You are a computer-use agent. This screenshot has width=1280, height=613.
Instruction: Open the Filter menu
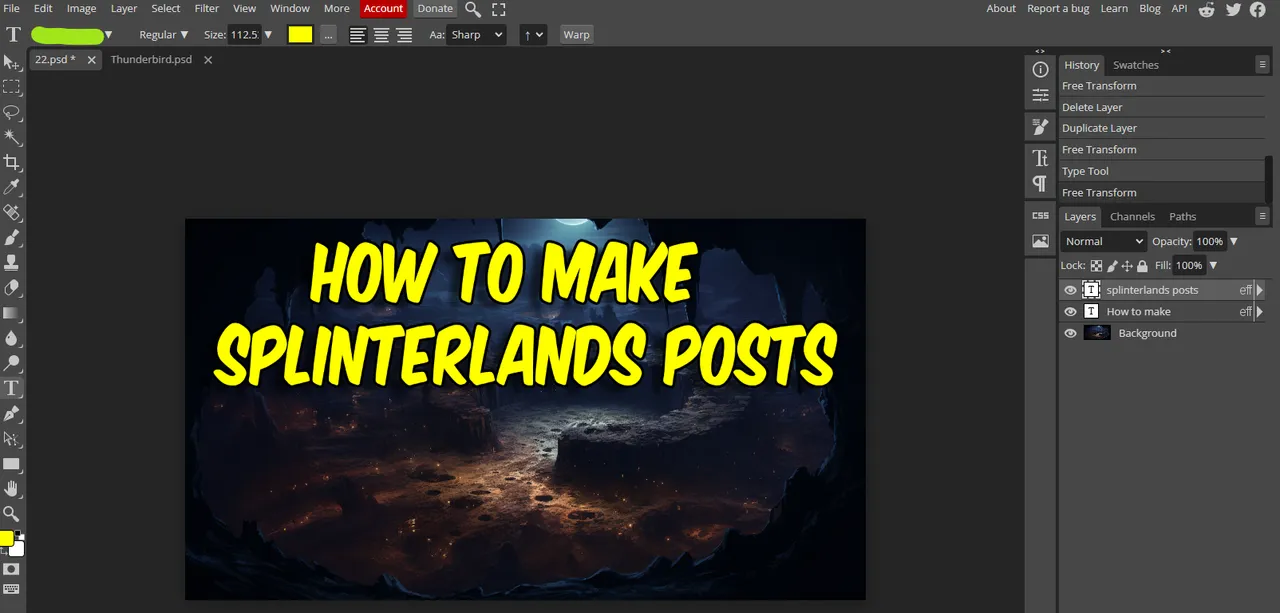207,9
